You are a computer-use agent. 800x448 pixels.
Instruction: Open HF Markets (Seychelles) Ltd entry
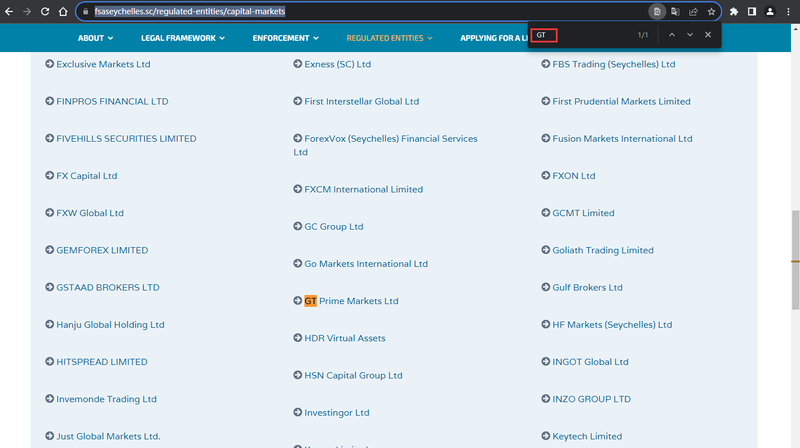pyautogui.click(x=612, y=325)
